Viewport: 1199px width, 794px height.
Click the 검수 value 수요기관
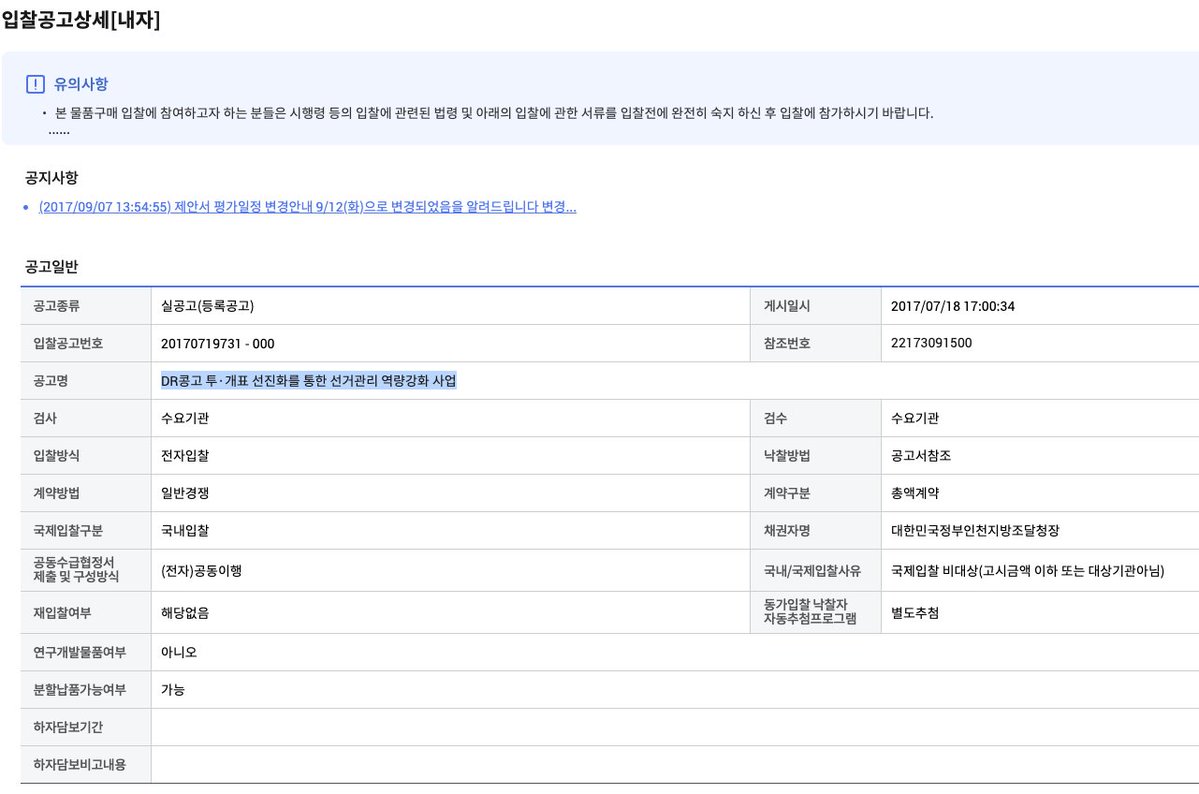coord(915,418)
